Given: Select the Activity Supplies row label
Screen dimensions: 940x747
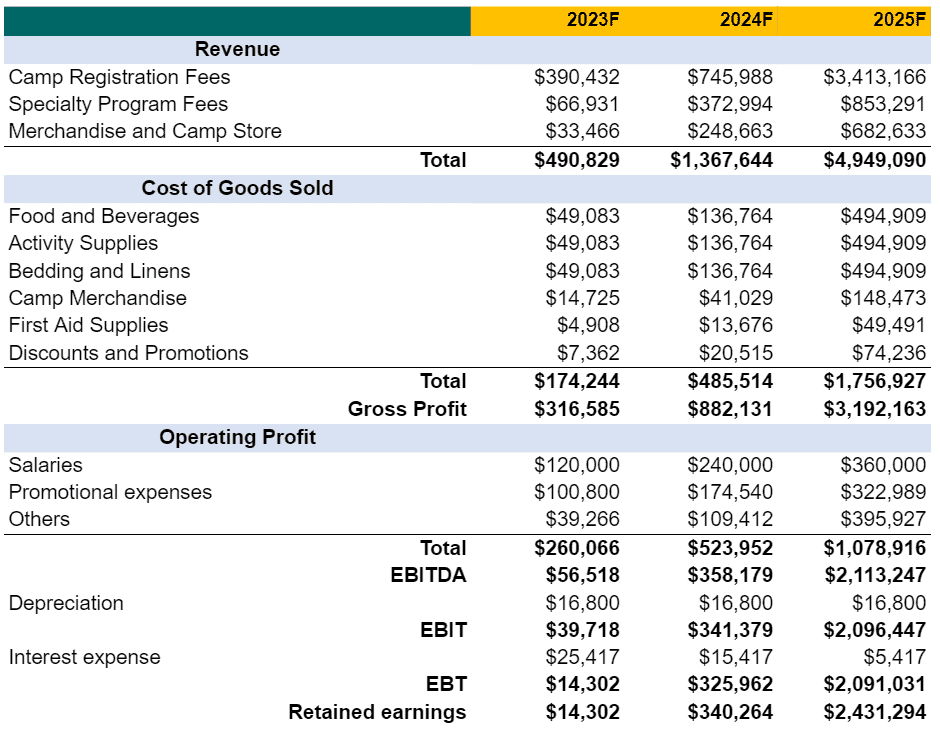Looking at the screenshot, I should pyautogui.click(x=83, y=243).
